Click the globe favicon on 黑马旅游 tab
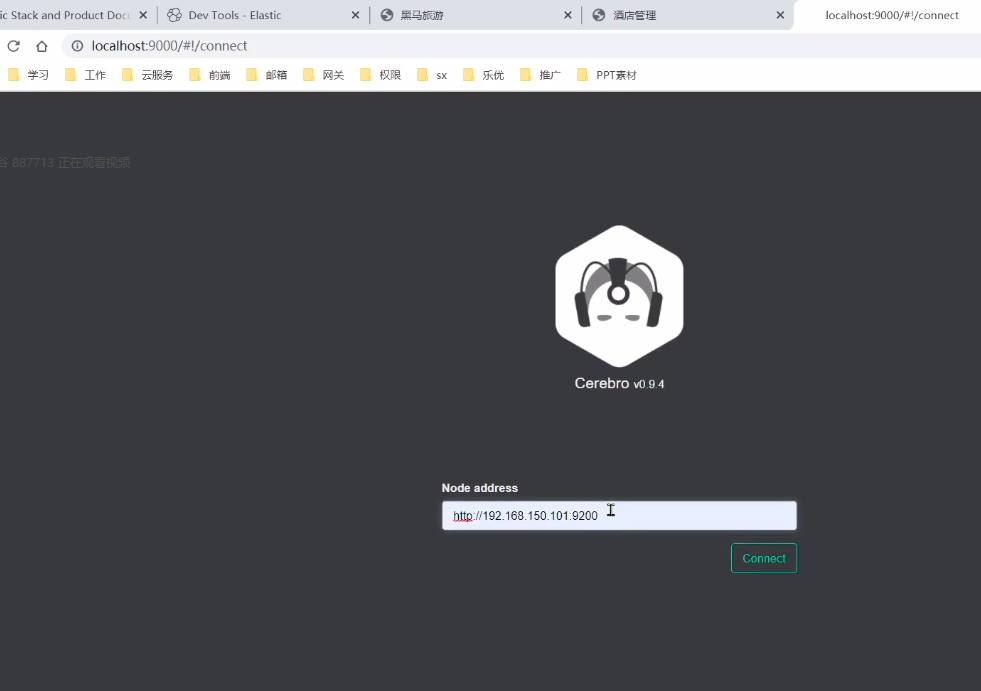The image size is (981, 691). (387, 15)
